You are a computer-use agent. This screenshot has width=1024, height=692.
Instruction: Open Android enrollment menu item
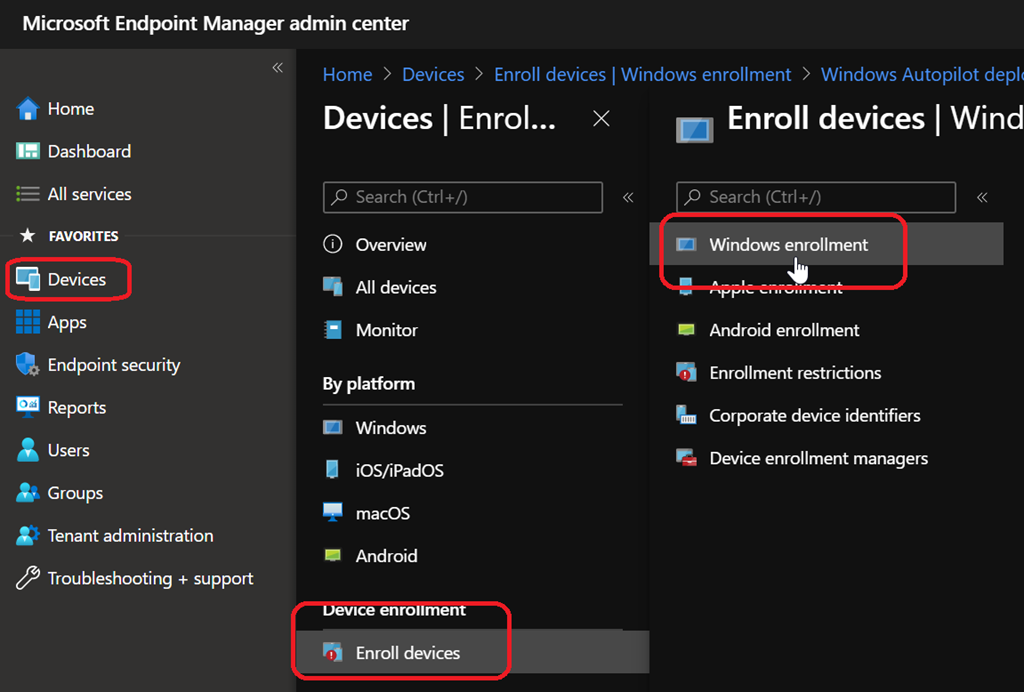click(x=784, y=330)
